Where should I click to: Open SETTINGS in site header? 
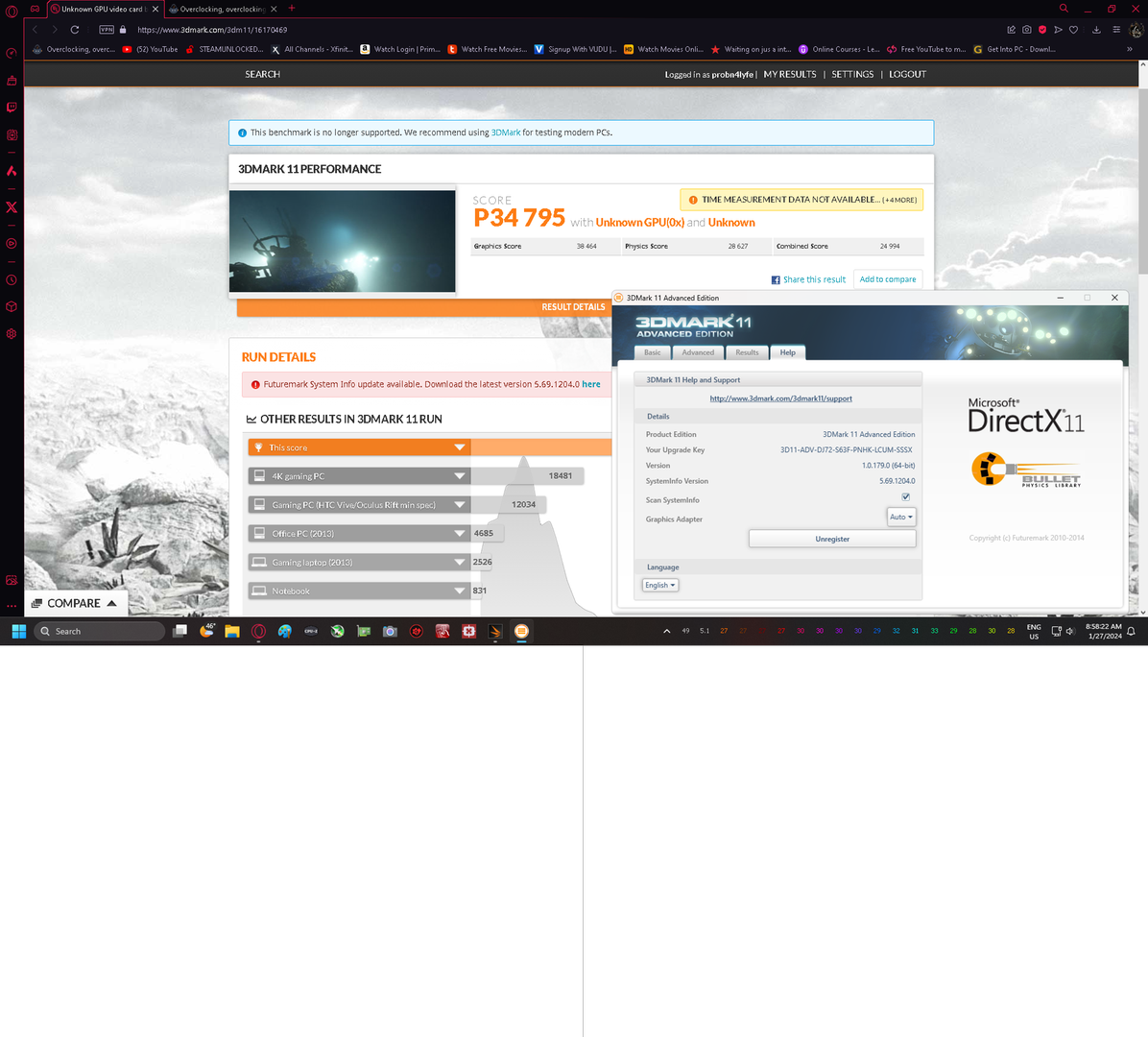pyautogui.click(x=852, y=74)
